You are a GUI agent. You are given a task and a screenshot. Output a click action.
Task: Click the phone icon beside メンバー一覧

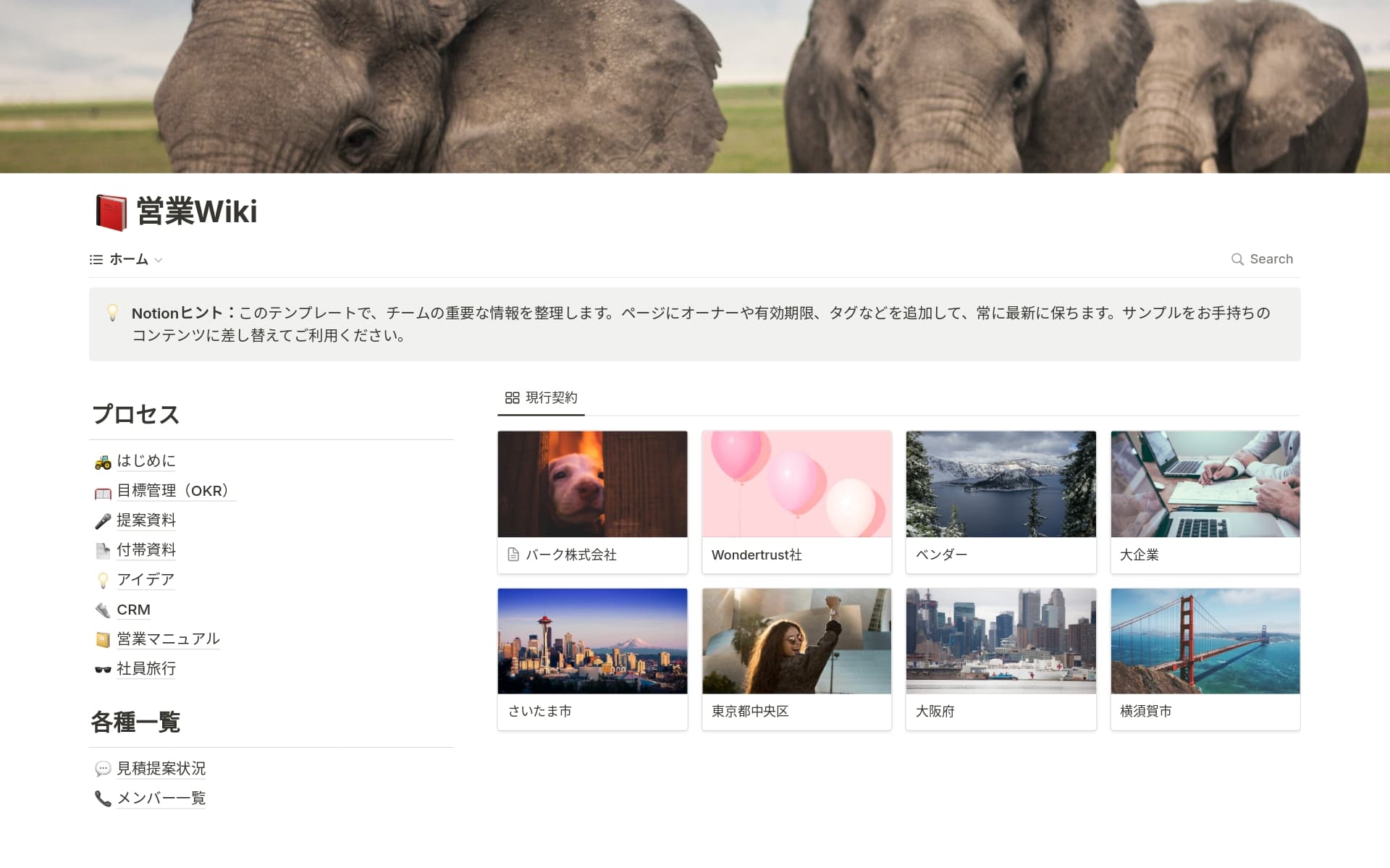point(102,798)
